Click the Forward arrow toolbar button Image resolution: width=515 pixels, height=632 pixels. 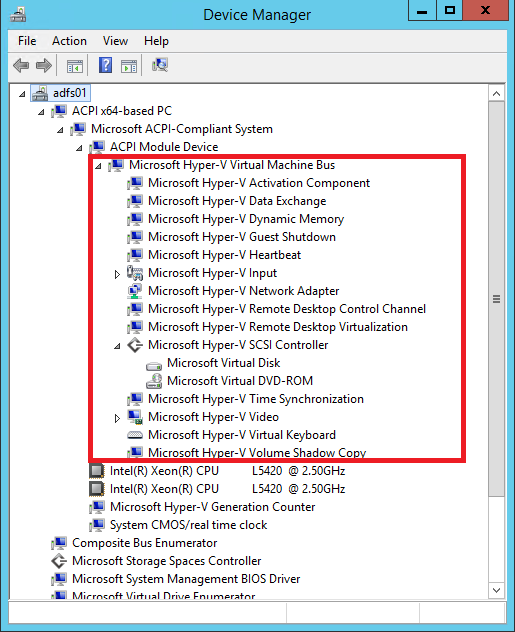point(44,65)
